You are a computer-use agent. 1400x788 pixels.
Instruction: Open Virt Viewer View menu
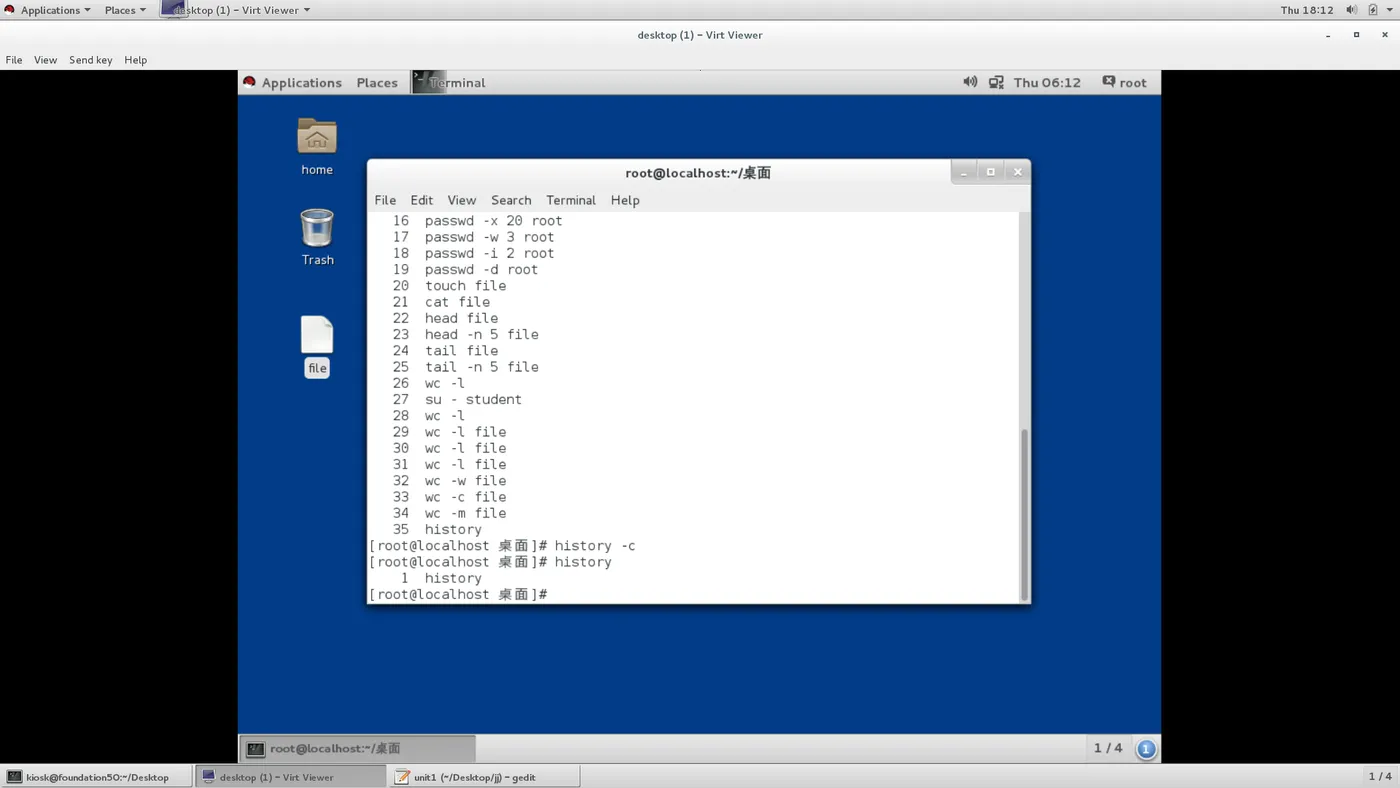point(45,60)
